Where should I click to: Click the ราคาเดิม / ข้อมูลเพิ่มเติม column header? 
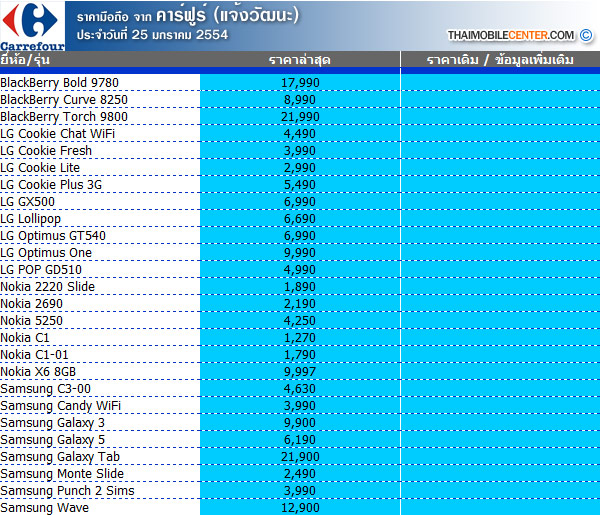tap(500, 60)
